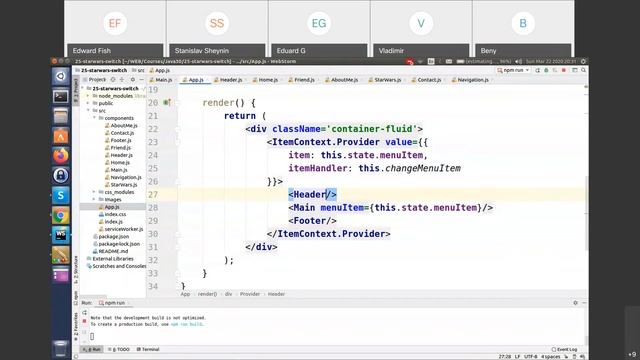Click the gutter override marker on line 20
The width and height of the screenshot is (640, 360).
pyautogui.click(x=167, y=103)
